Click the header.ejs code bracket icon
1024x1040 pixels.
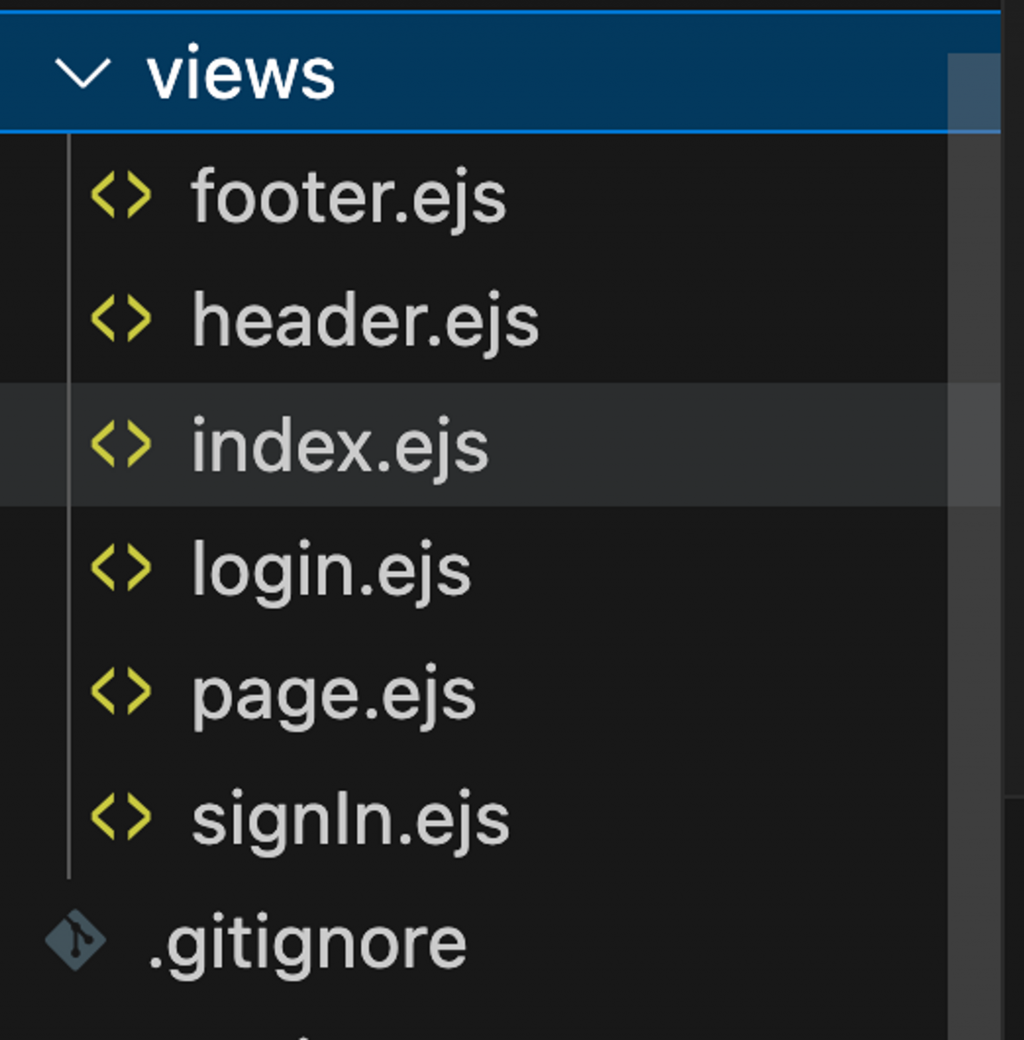tap(121, 319)
